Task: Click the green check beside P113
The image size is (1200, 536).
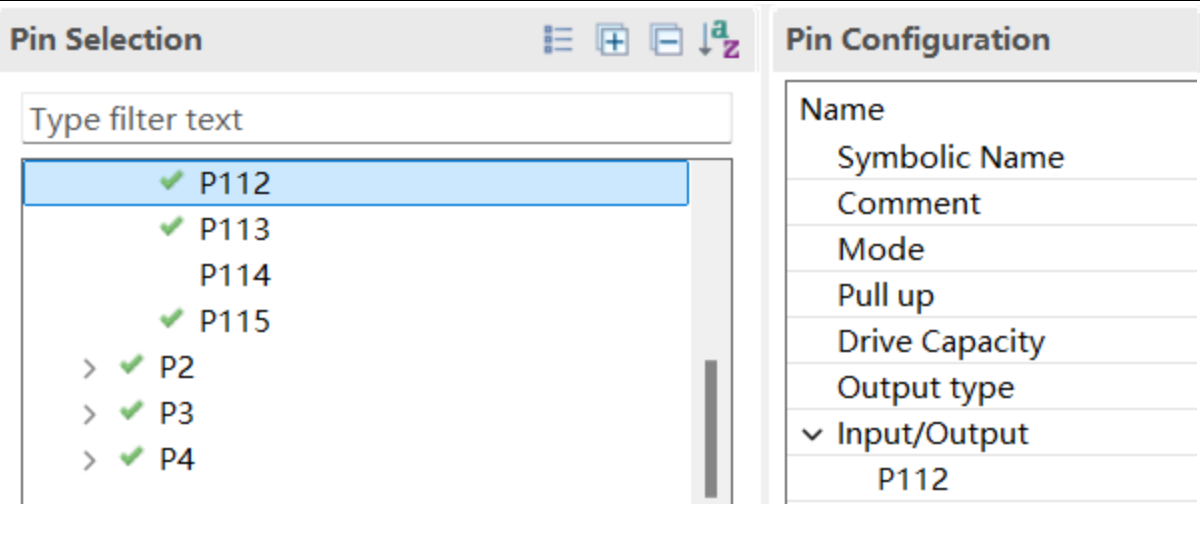Action: pos(172,227)
